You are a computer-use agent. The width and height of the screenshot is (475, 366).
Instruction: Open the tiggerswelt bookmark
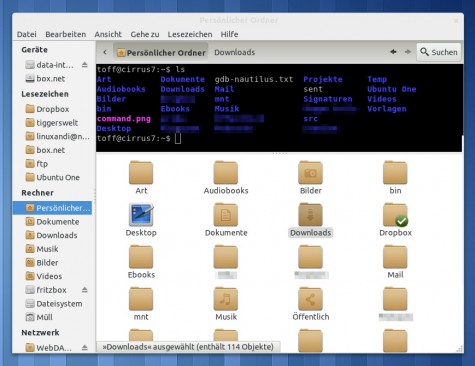pos(52,123)
